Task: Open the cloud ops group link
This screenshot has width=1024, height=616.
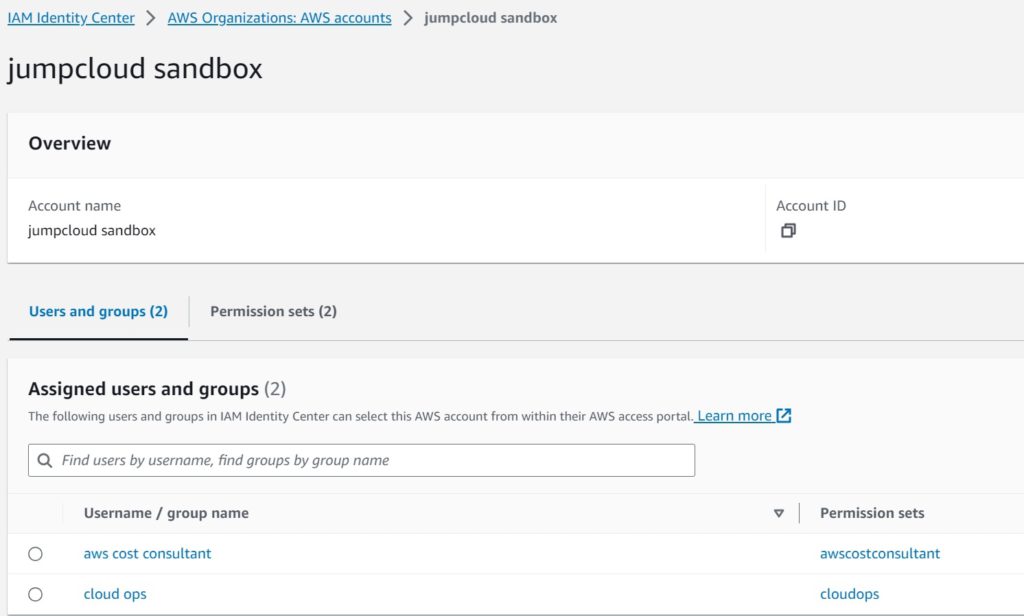Action: [x=115, y=594]
